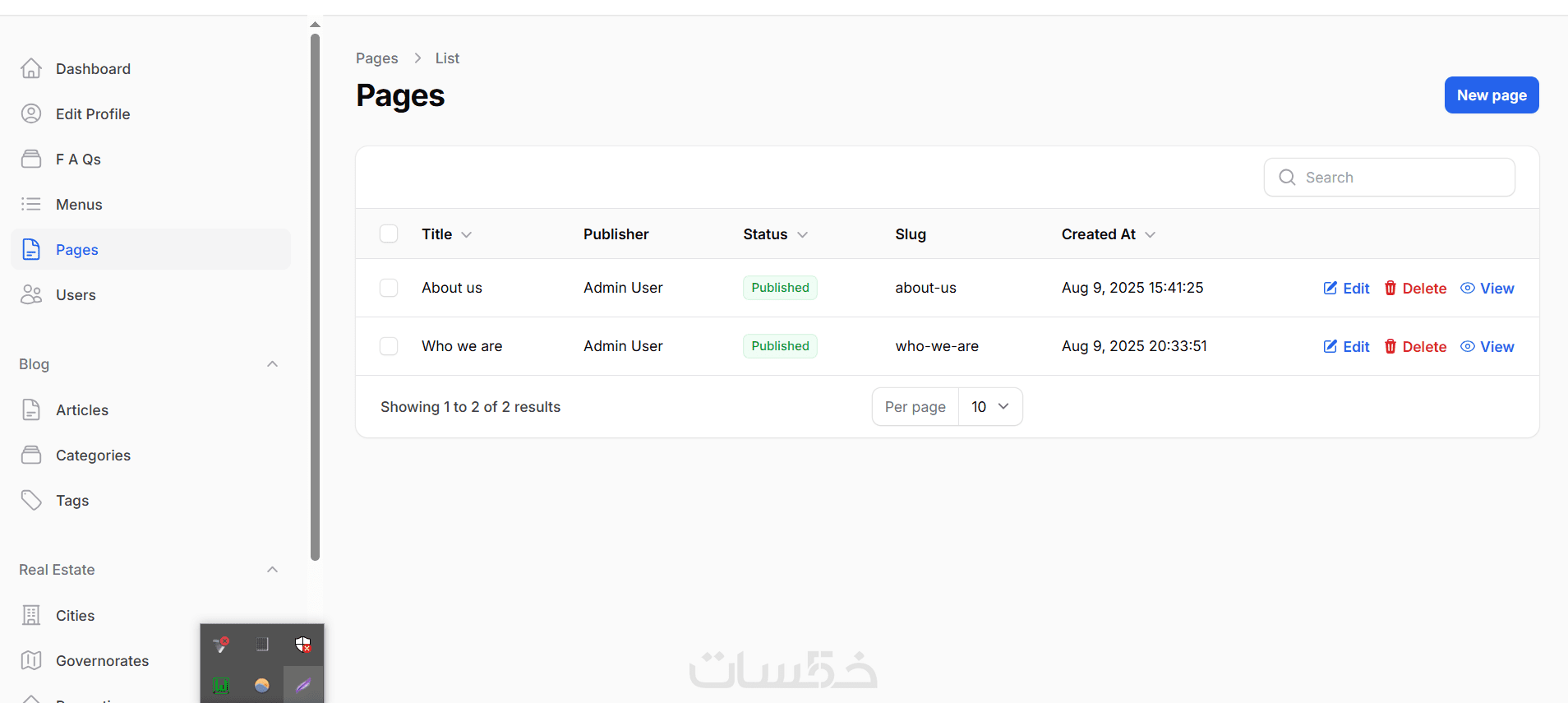Open Edit Profile user icon
The image size is (1568, 703).
[x=31, y=114]
